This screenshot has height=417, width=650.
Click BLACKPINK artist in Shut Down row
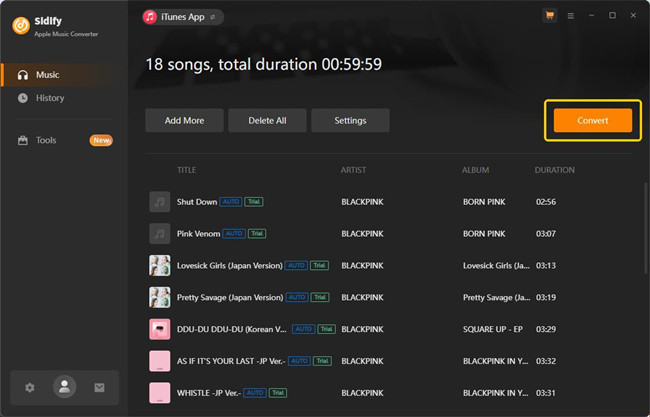click(x=362, y=202)
